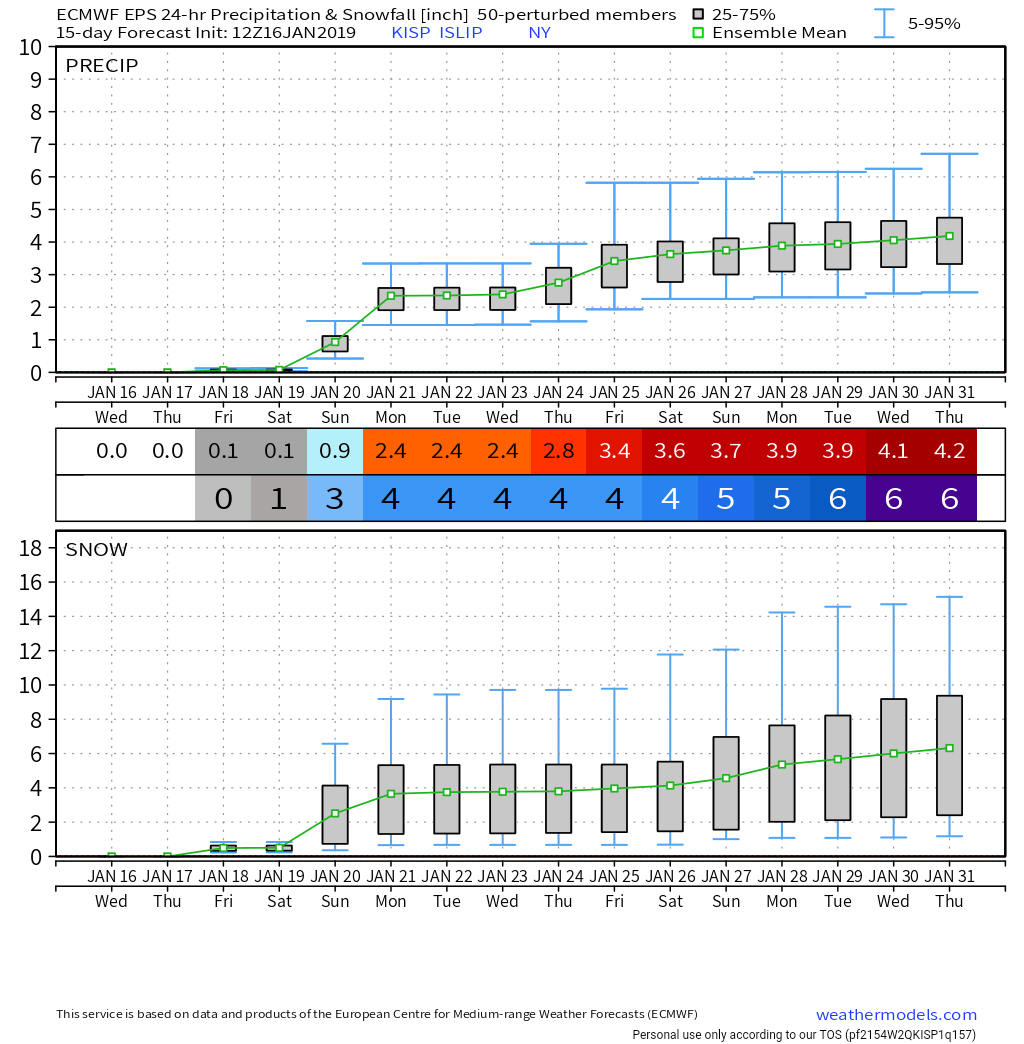Click the ECMWF data attribution footer text
Image resolution: width=1024 pixels, height=1044 pixels.
tap(377, 1014)
